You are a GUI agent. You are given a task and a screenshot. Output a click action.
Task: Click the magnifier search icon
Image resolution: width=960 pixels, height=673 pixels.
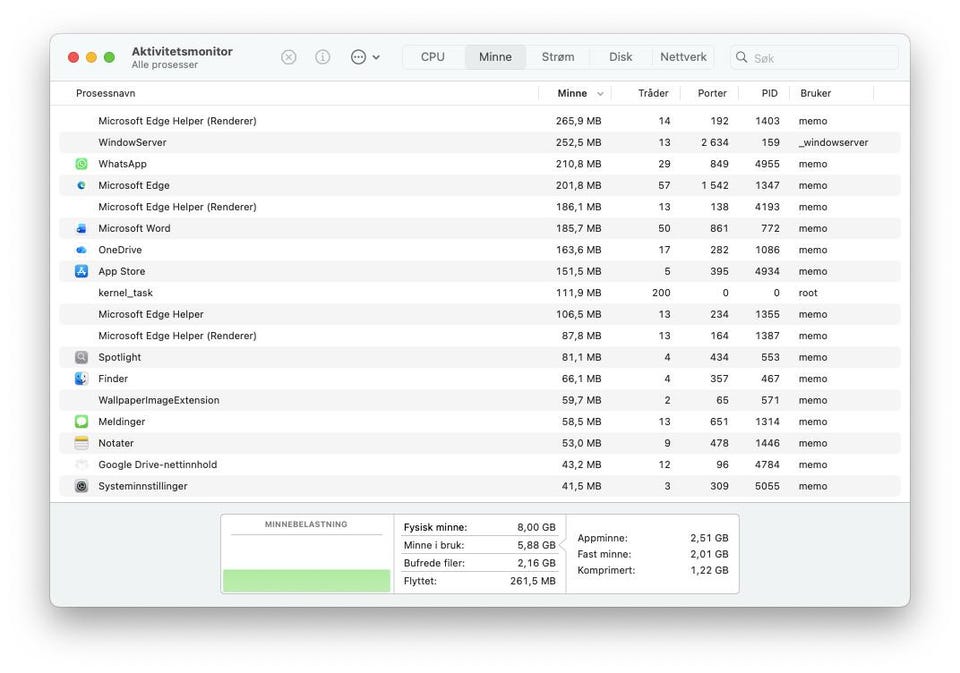(741, 57)
